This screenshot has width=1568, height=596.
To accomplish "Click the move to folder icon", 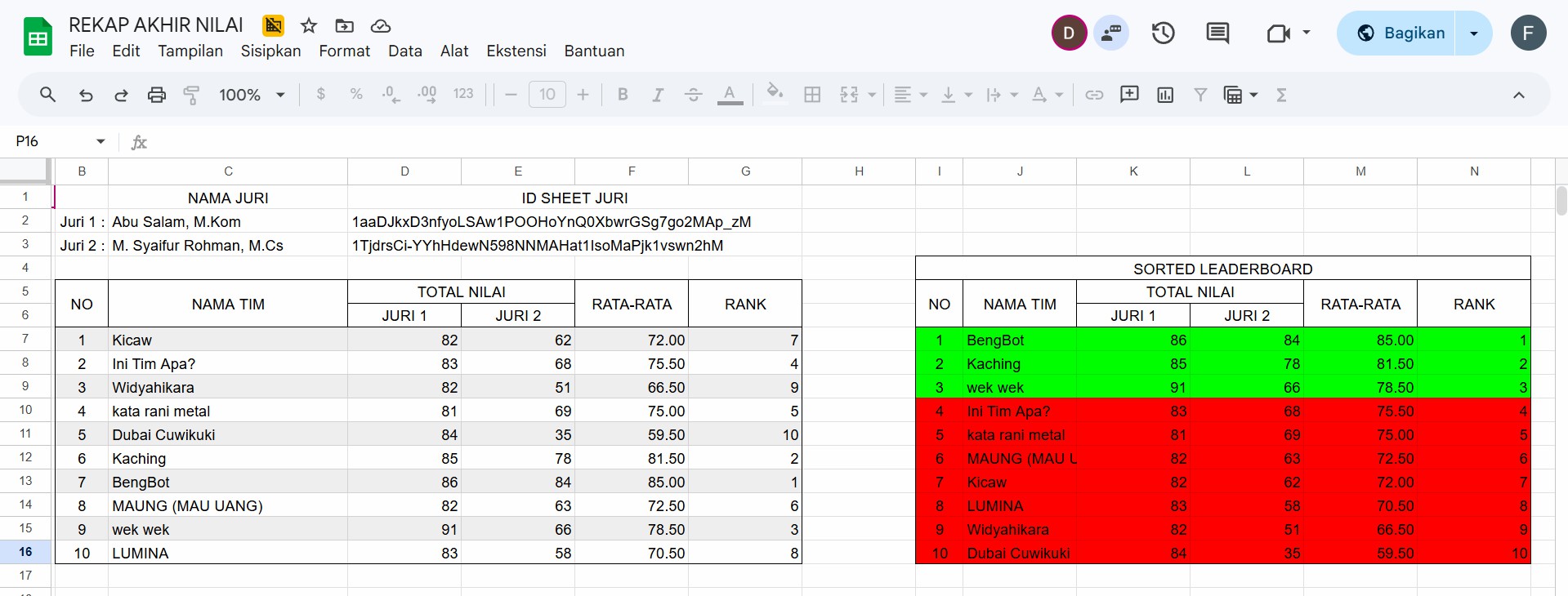I will coord(345,26).
